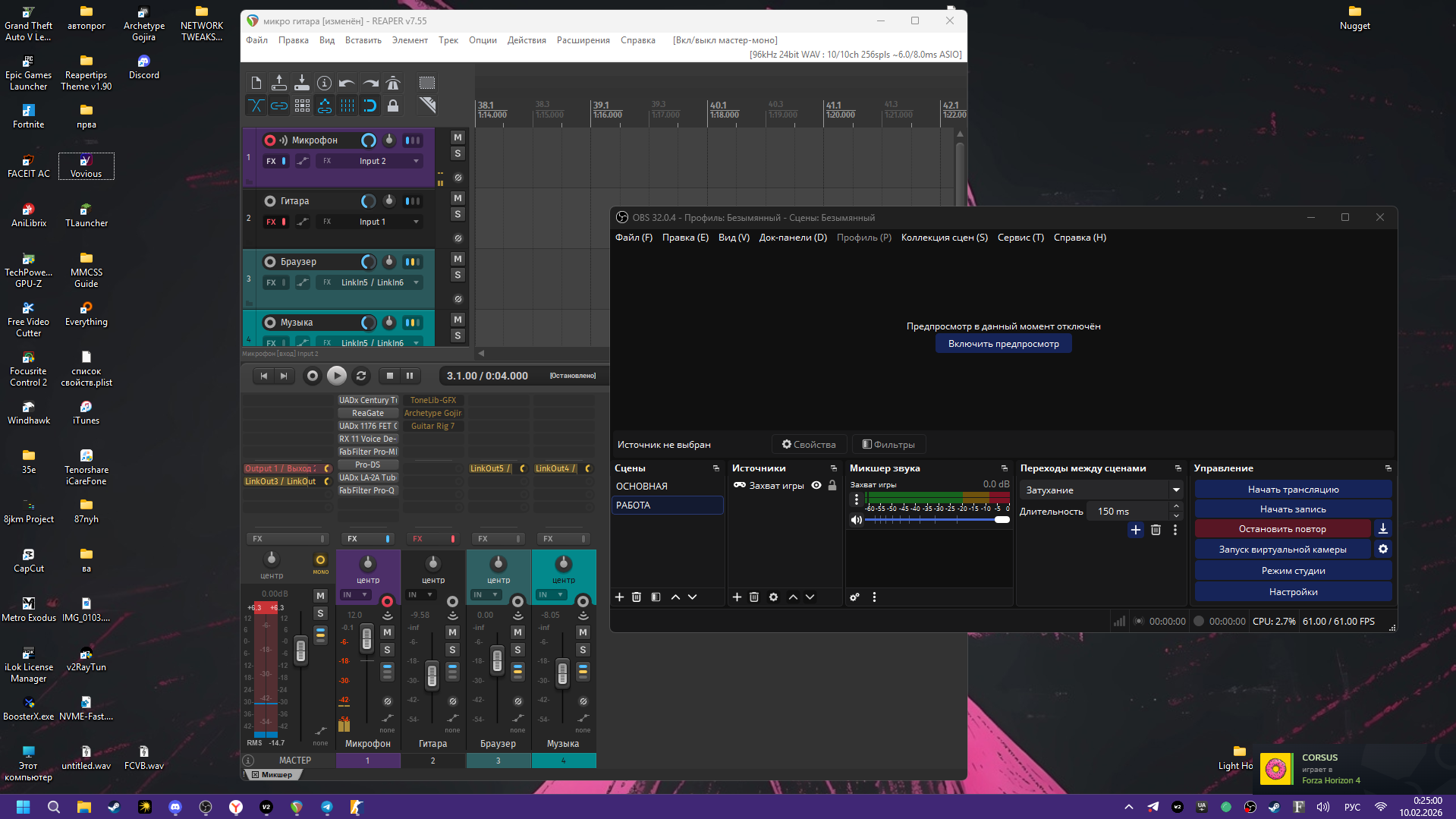Toggle record arm on Микрофон track
1456x819 pixels.
point(269,140)
